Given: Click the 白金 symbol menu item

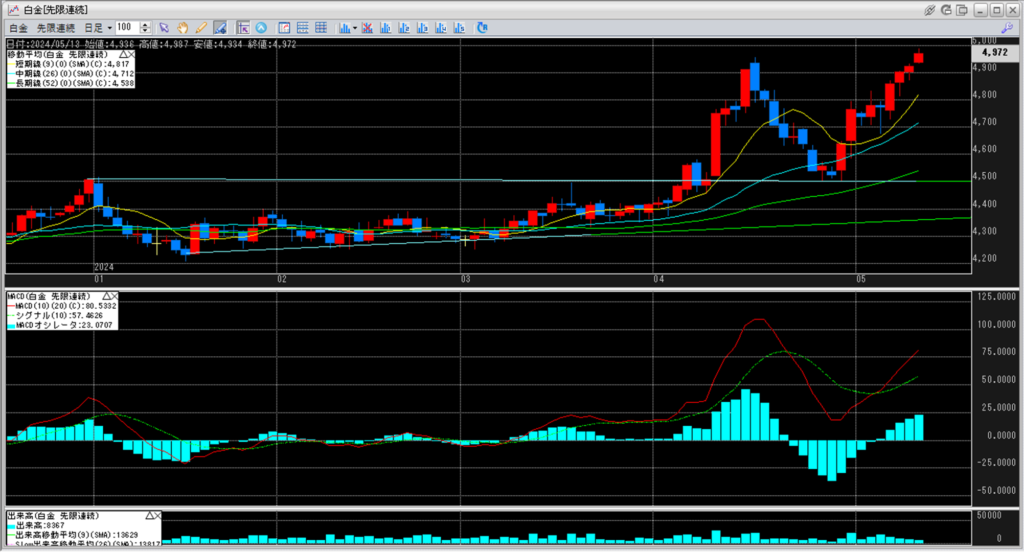Looking at the screenshot, I should [18, 27].
